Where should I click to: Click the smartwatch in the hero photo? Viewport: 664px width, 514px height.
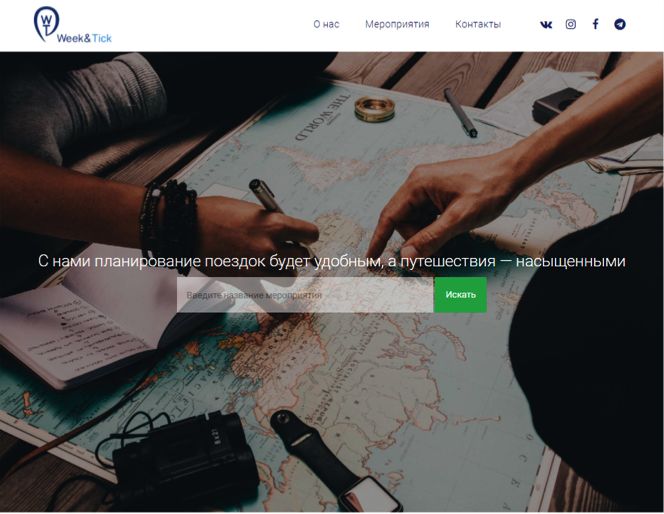335,461
